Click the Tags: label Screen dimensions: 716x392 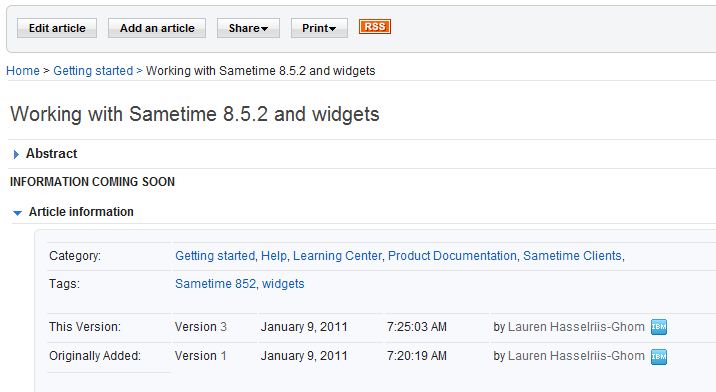click(x=64, y=284)
